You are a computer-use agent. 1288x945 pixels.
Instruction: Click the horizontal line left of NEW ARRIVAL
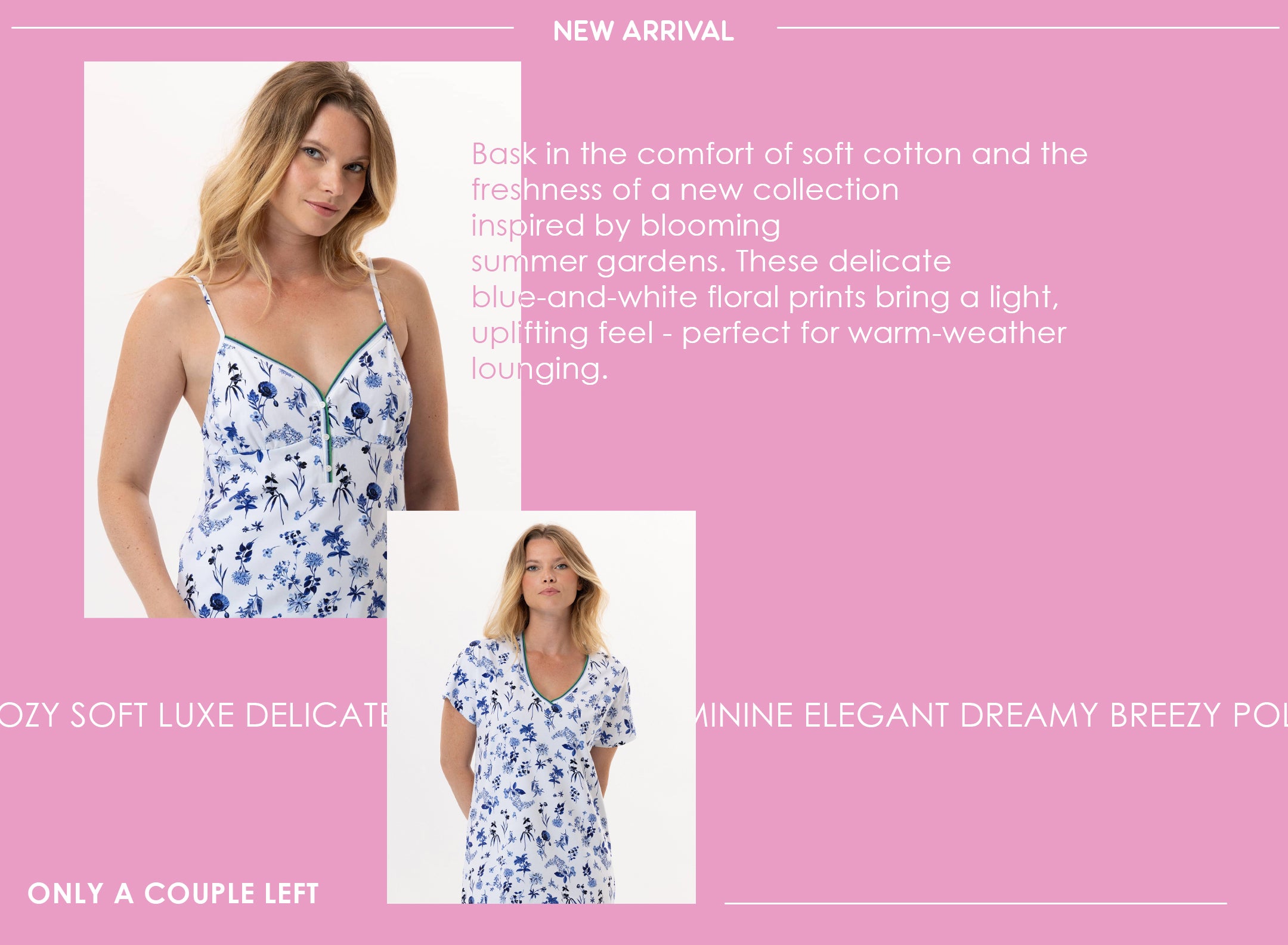click(262, 27)
